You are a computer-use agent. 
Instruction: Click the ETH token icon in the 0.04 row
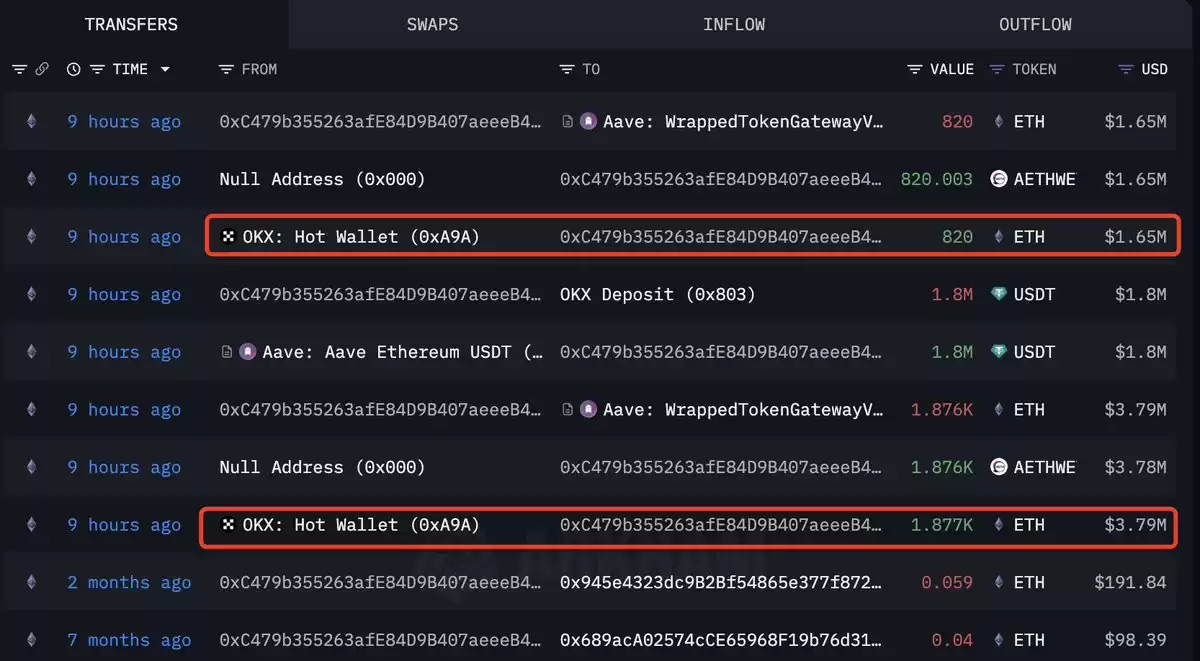pos(998,640)
